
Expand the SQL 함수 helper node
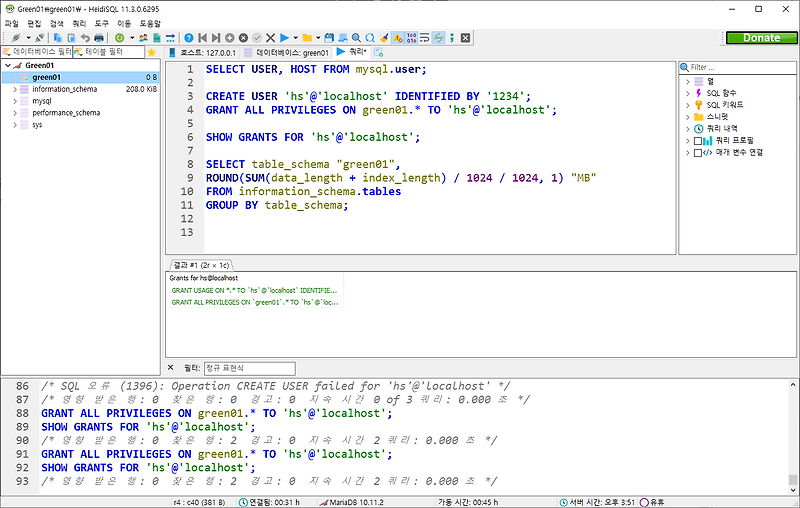pyautogui.click(x=688, y=93)
